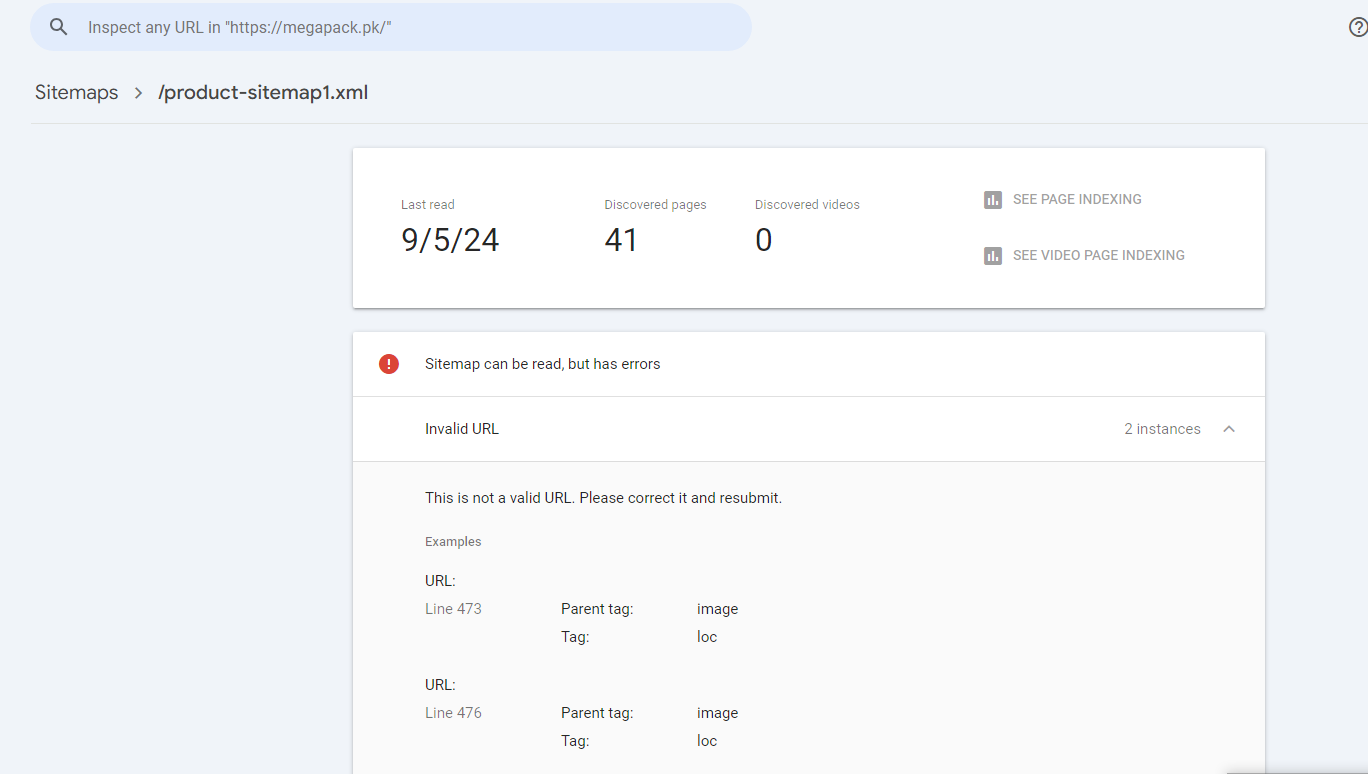Viewport: 1368px width, 774px height.
Task: Click the Discovered videos value 0
Action: pos(764,240)
